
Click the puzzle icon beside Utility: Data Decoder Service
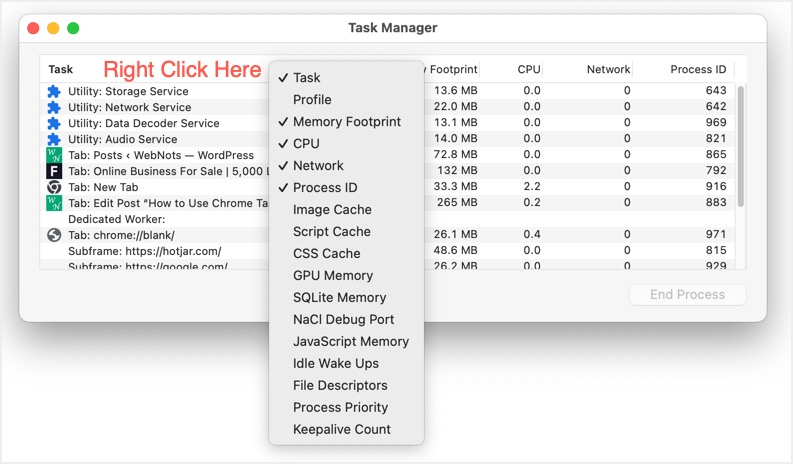pos(54,124)
